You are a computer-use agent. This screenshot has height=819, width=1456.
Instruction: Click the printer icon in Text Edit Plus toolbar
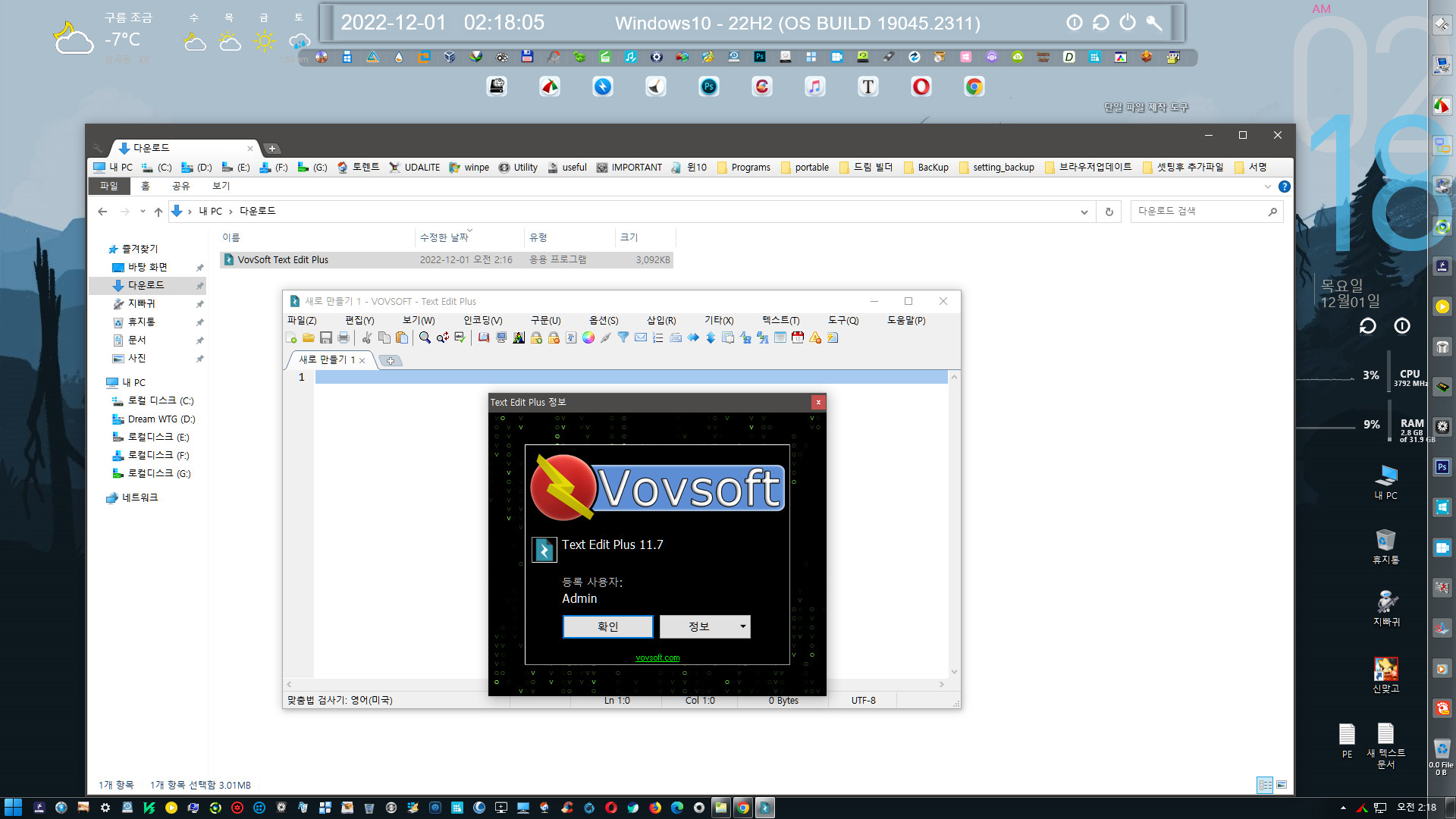pyautogui.click(x=344, y=338)
